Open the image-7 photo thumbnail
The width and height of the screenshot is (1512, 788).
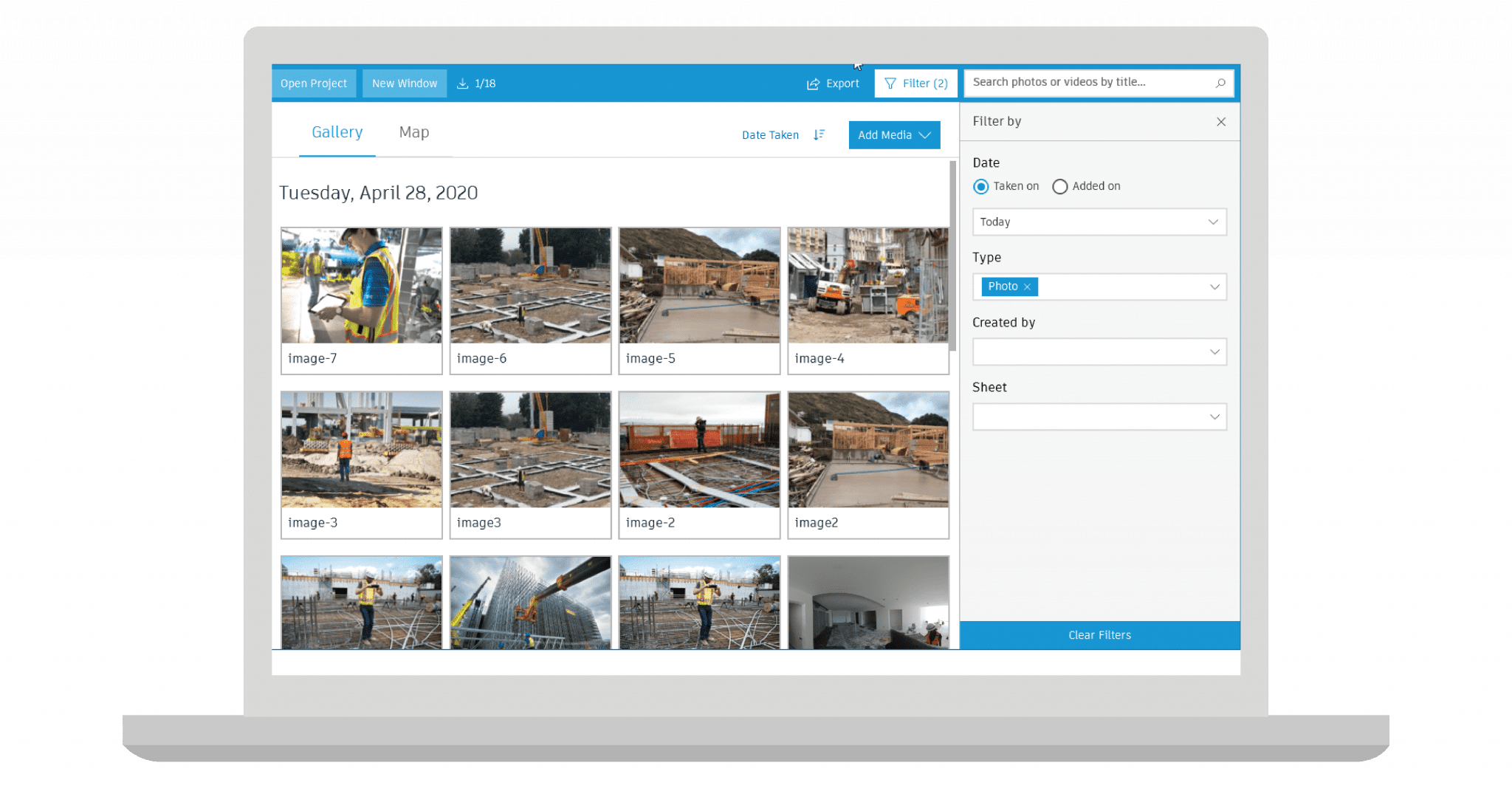[x=361, y=286]
